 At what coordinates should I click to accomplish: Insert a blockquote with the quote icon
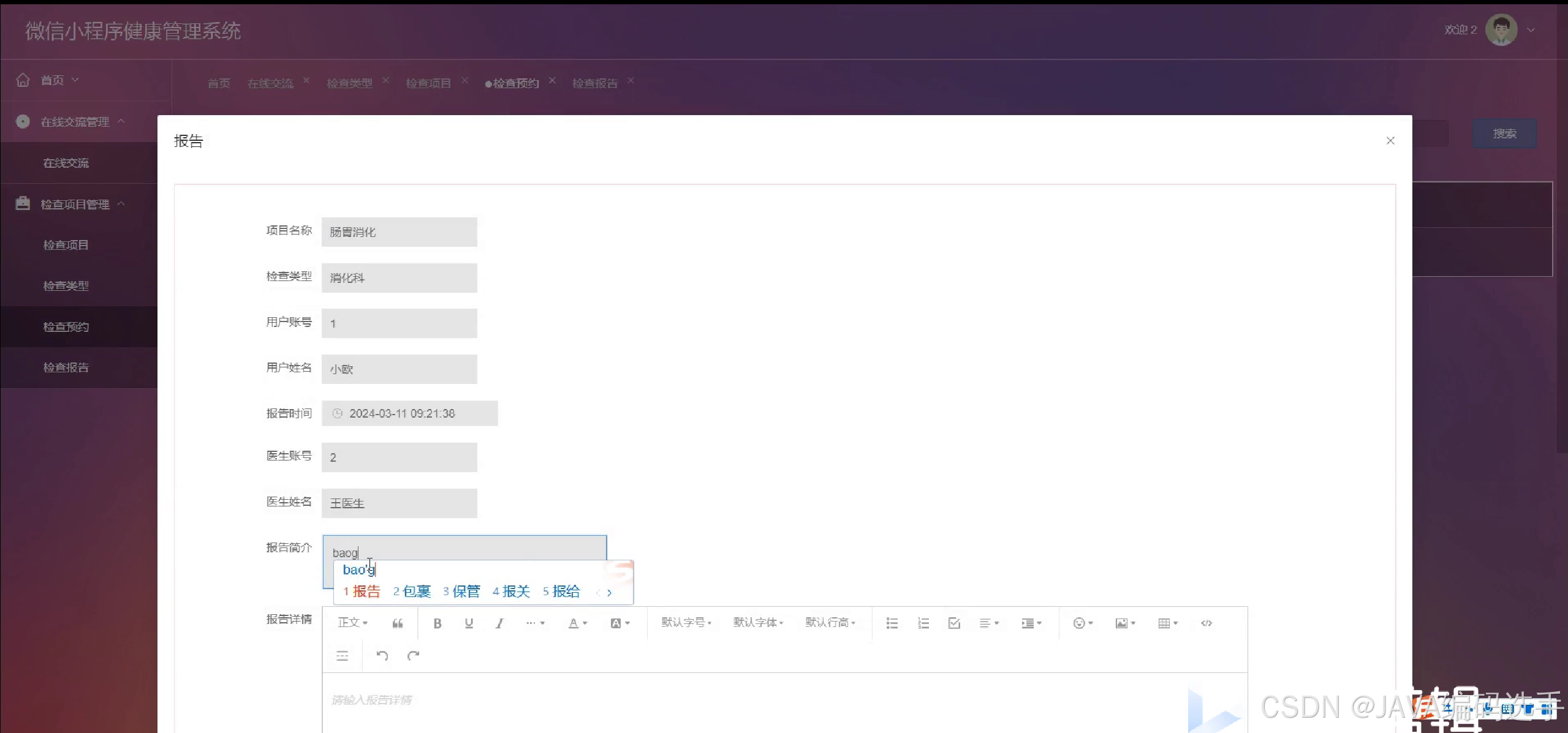click(398, 623)
